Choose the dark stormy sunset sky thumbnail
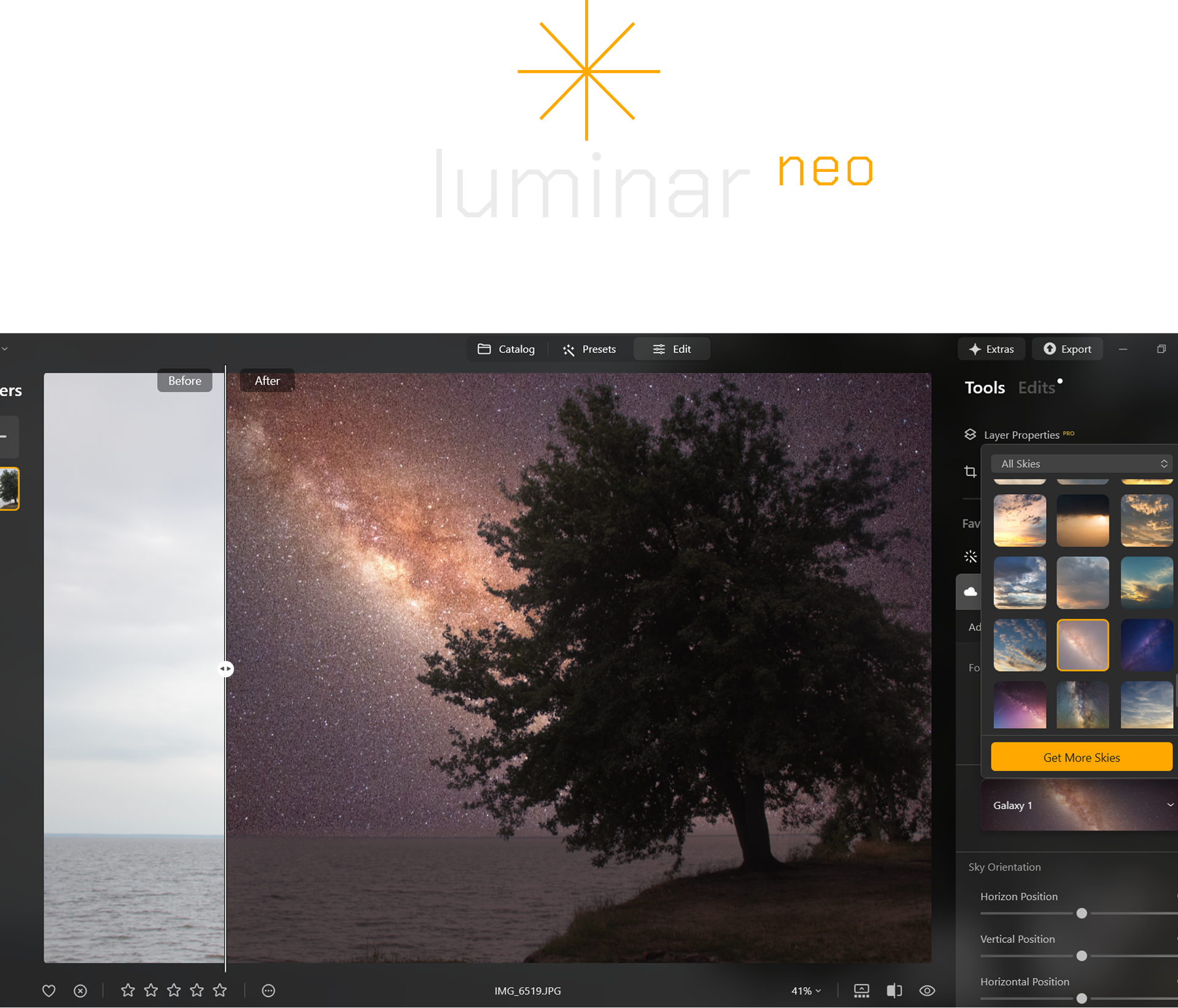Screen dimensions: 1178x1008 point(1082,521)
